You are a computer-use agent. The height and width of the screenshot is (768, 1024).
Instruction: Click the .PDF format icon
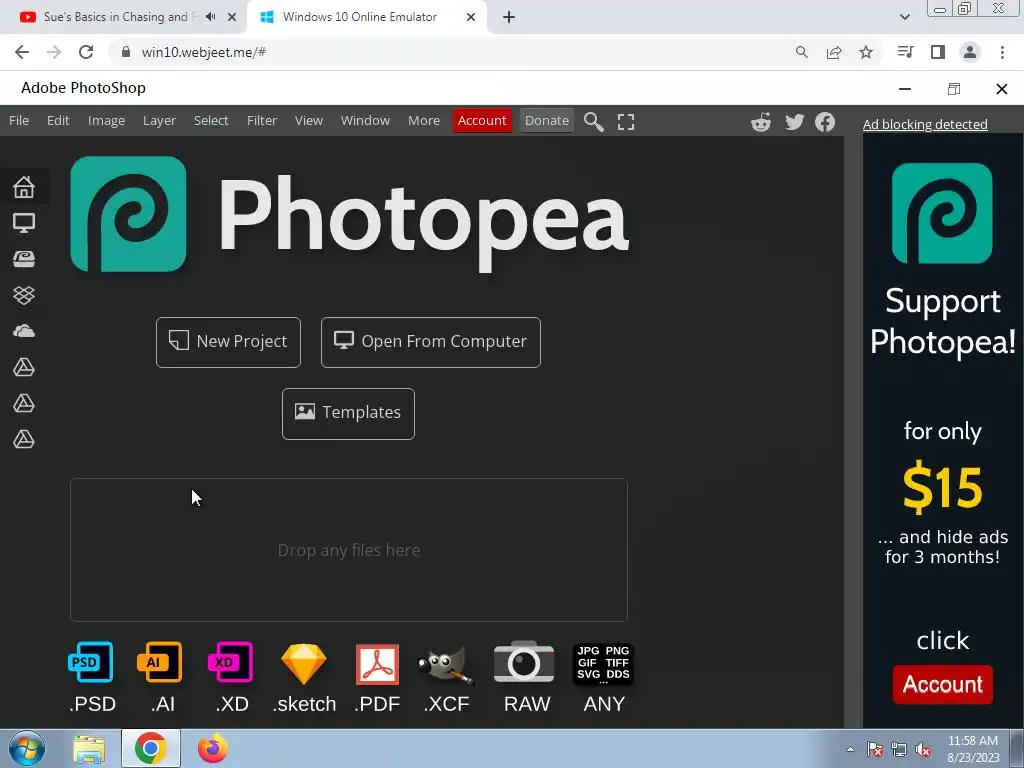(x=377, y=664)
